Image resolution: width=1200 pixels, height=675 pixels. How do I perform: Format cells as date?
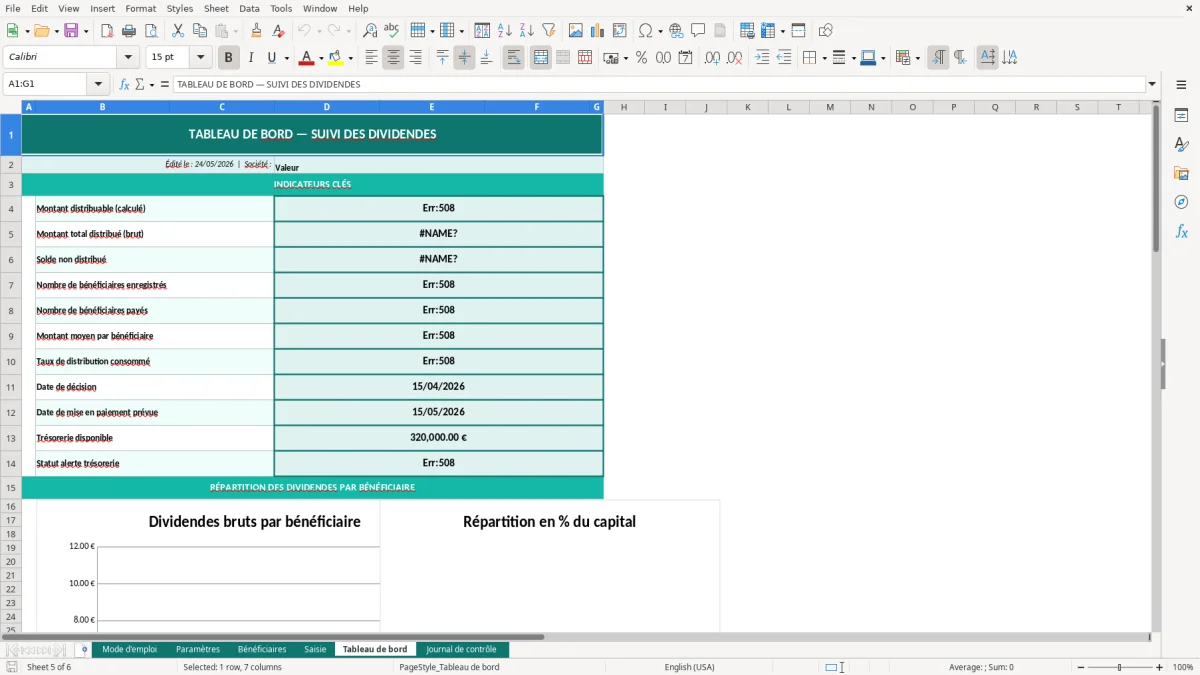pyautogui.click(x=686, y=58)
